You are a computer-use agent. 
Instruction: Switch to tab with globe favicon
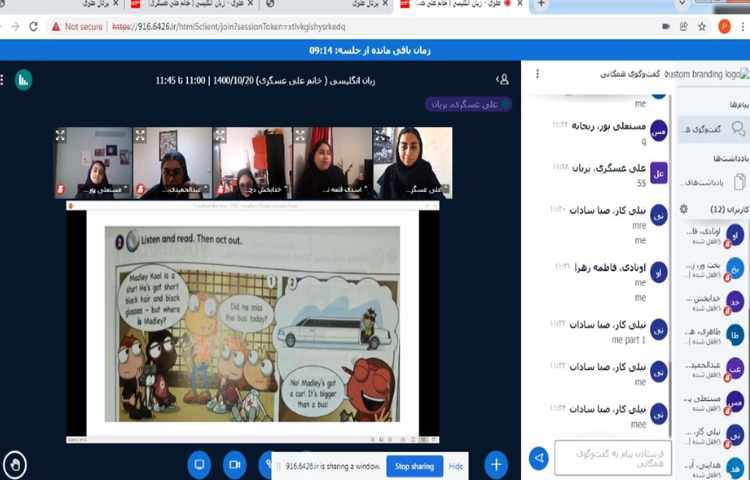point(328,4)
